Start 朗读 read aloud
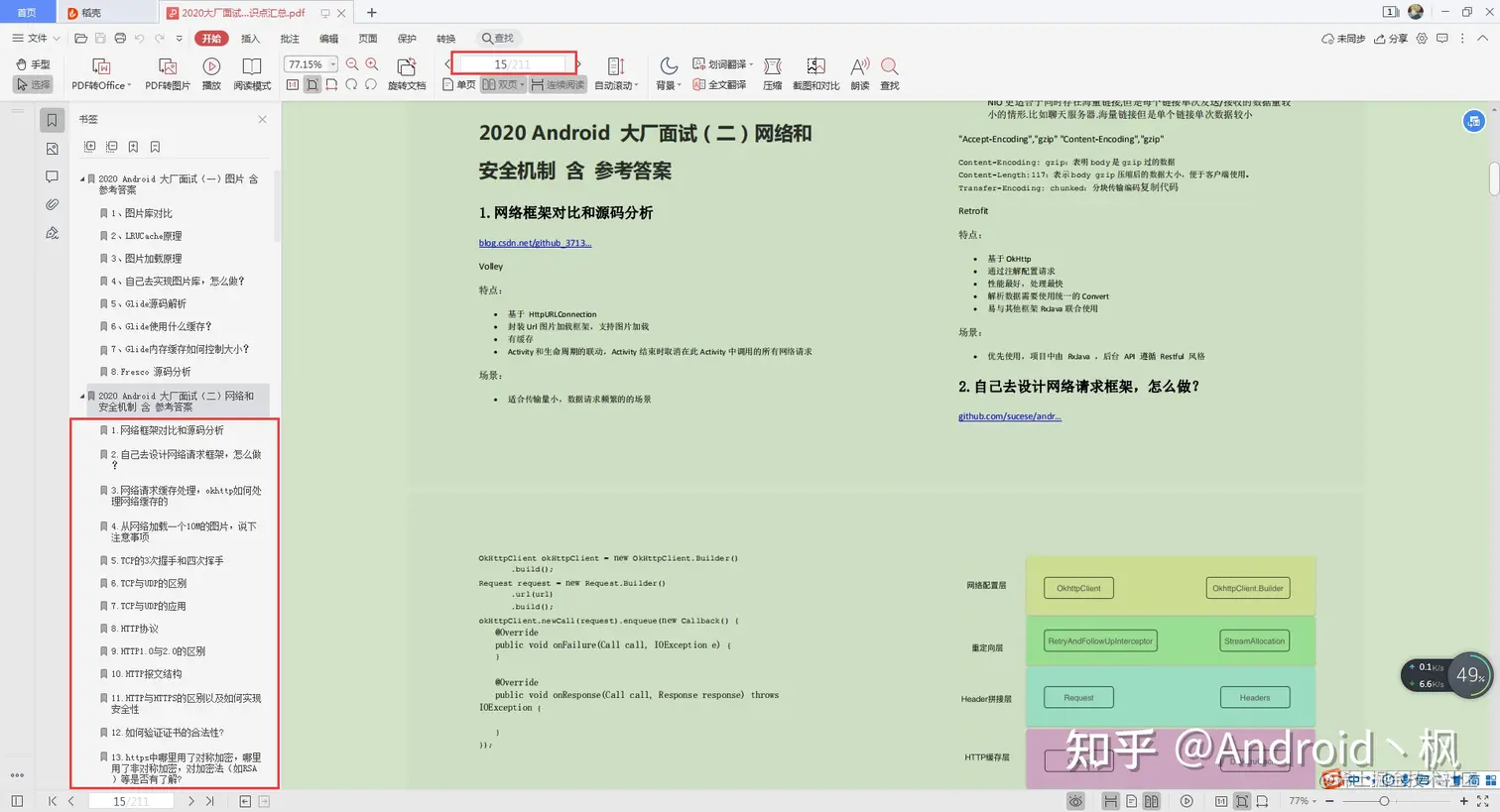The height and width of the screenshot is (812, 1500). click(860, 74)
